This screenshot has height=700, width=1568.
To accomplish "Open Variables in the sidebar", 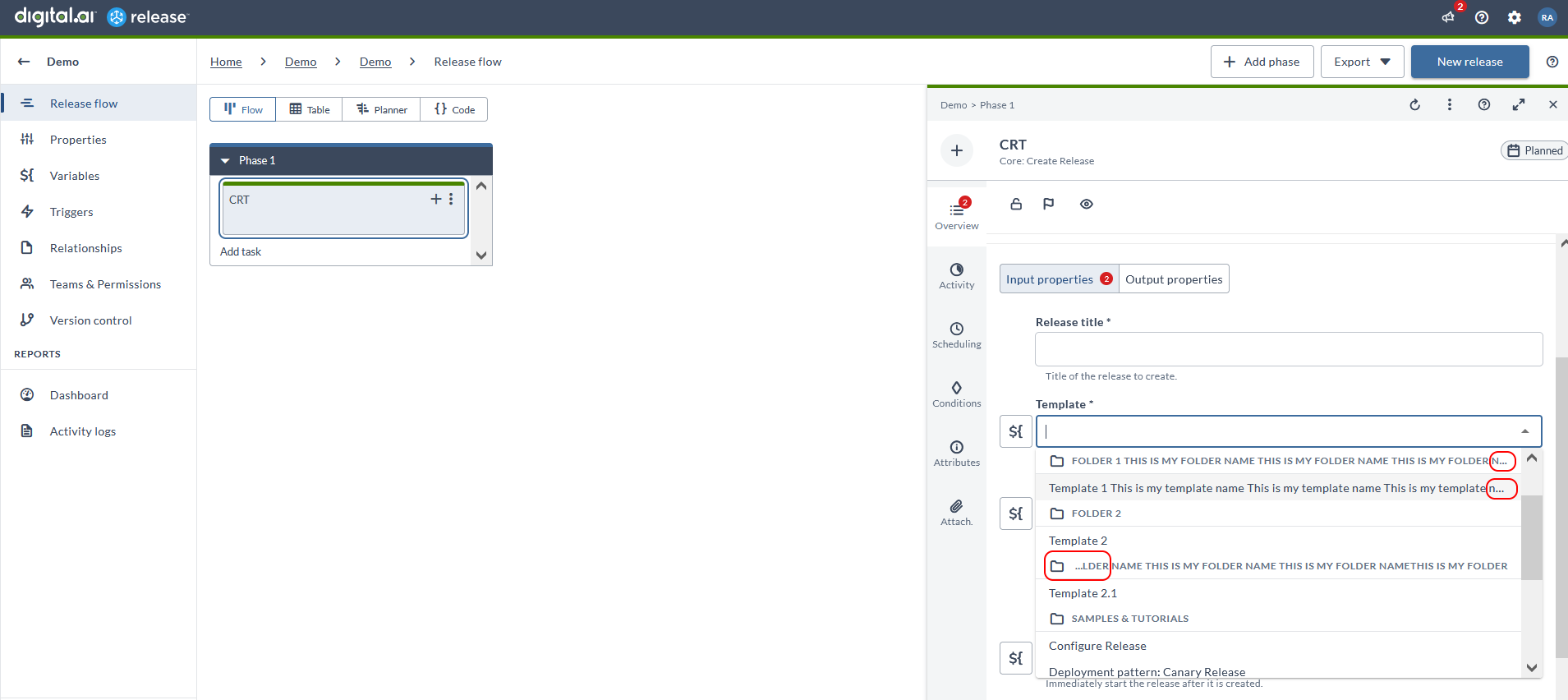I will (99, 175).
